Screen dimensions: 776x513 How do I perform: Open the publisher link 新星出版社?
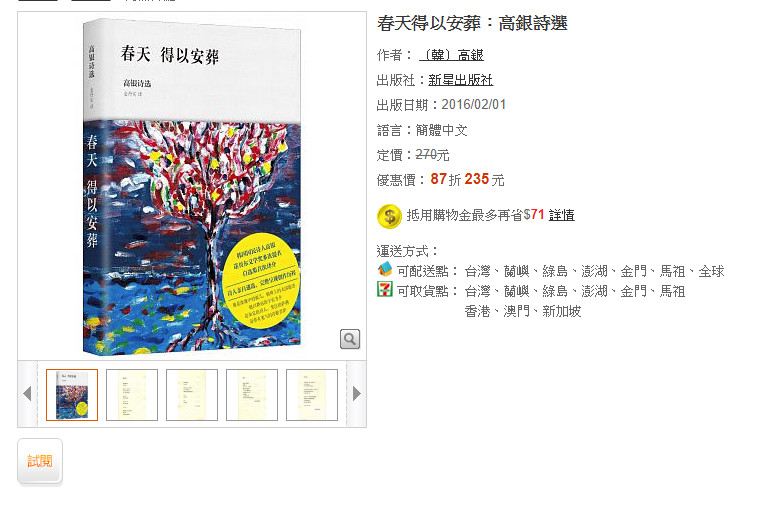[x=460, y=80]
